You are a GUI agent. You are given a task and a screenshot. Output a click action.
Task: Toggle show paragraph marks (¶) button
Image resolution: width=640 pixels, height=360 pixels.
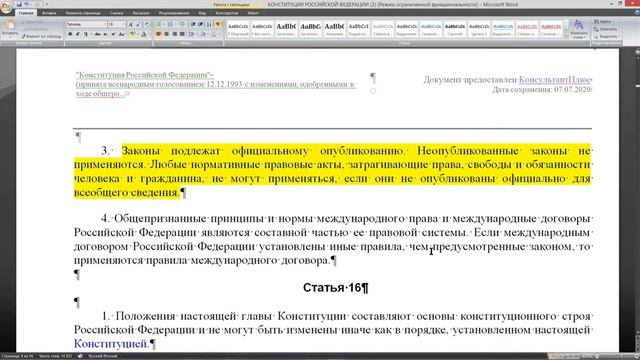tap(218, 24)
